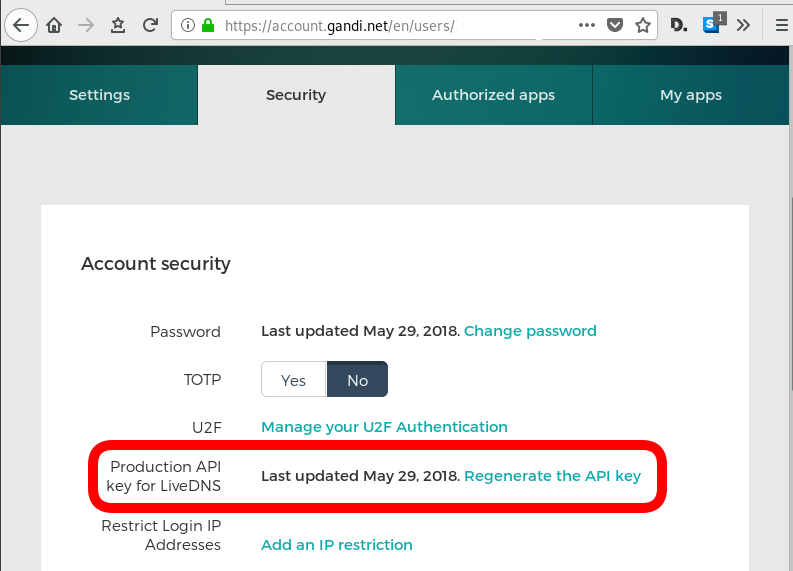Image resolution: width=793 pixels, height=571 pixels.
Task: Click the green padlock site security icon
Action: (x=208, y=25)
